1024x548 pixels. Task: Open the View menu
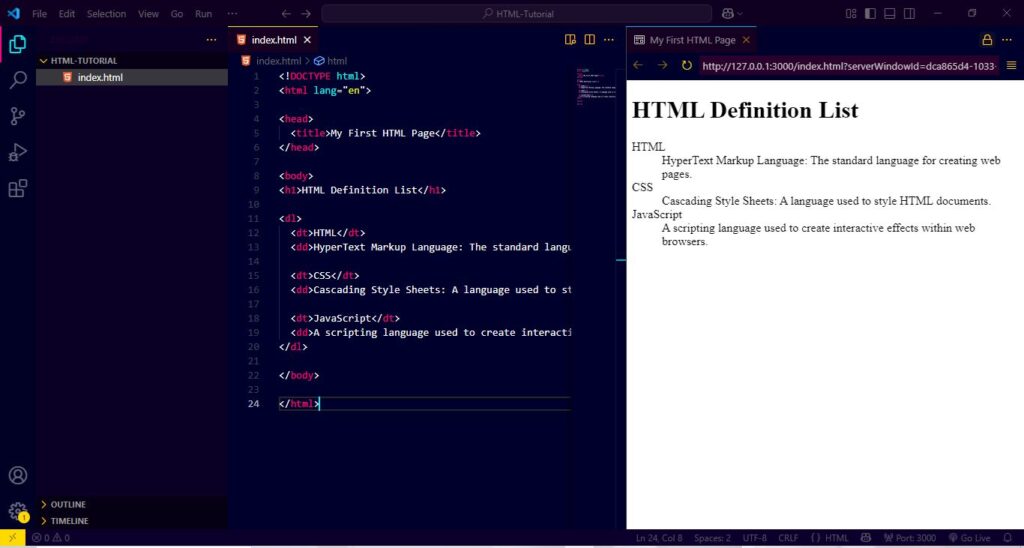pyautogui.click(x=148, y=13)
